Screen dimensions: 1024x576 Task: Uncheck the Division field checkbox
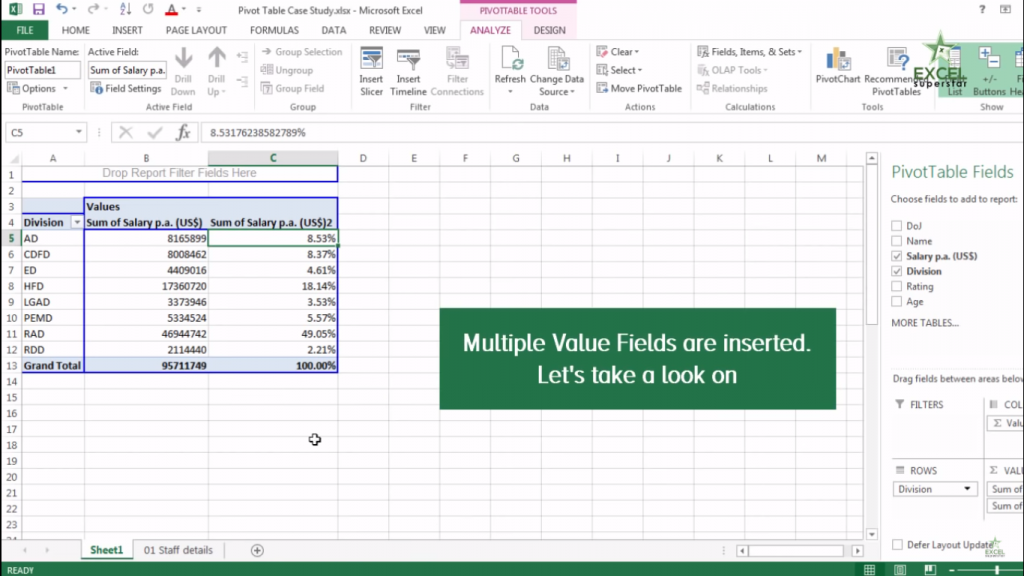pyautogui.click(x=897, y=271)
